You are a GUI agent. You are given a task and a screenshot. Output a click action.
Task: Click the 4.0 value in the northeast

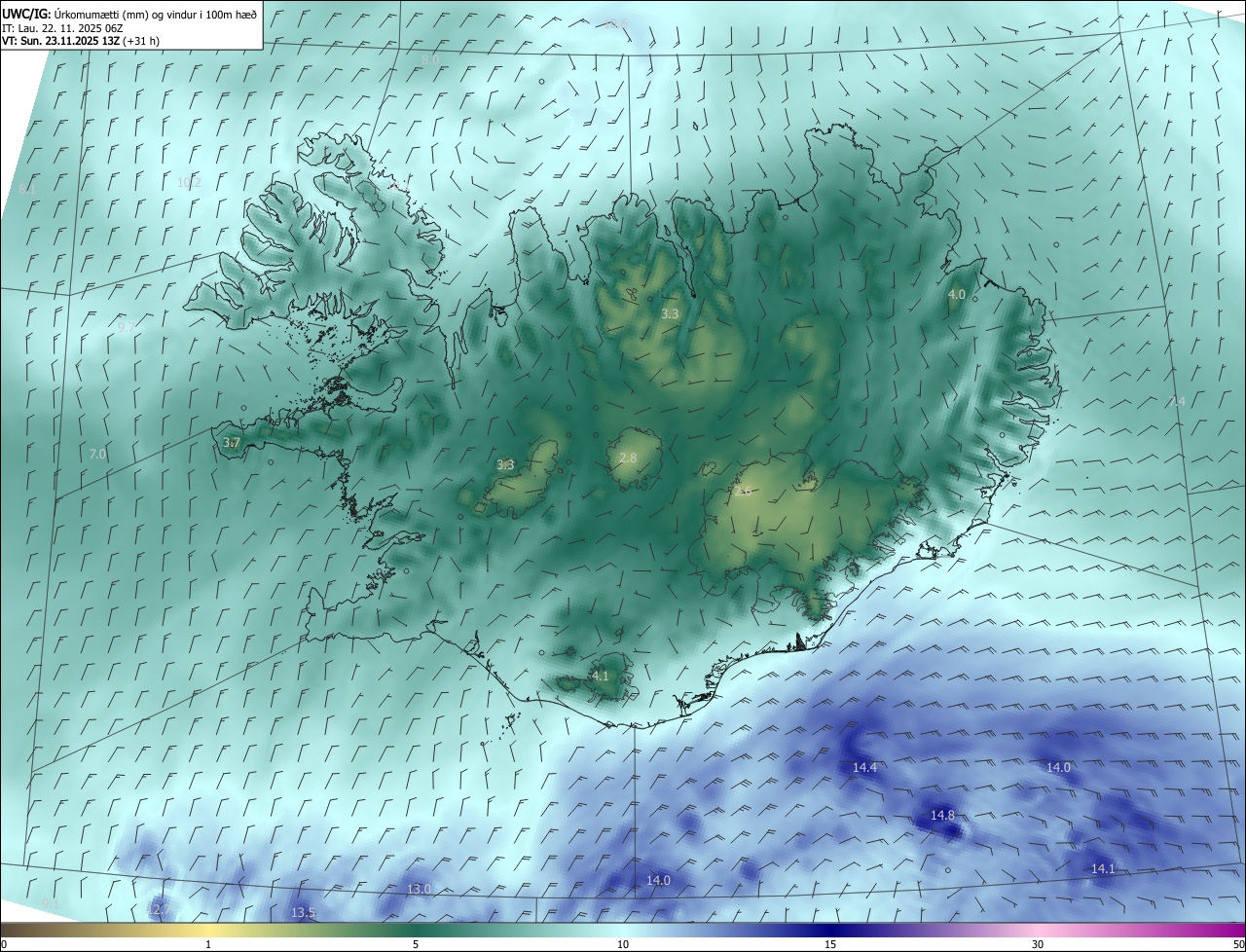[957, 294]
